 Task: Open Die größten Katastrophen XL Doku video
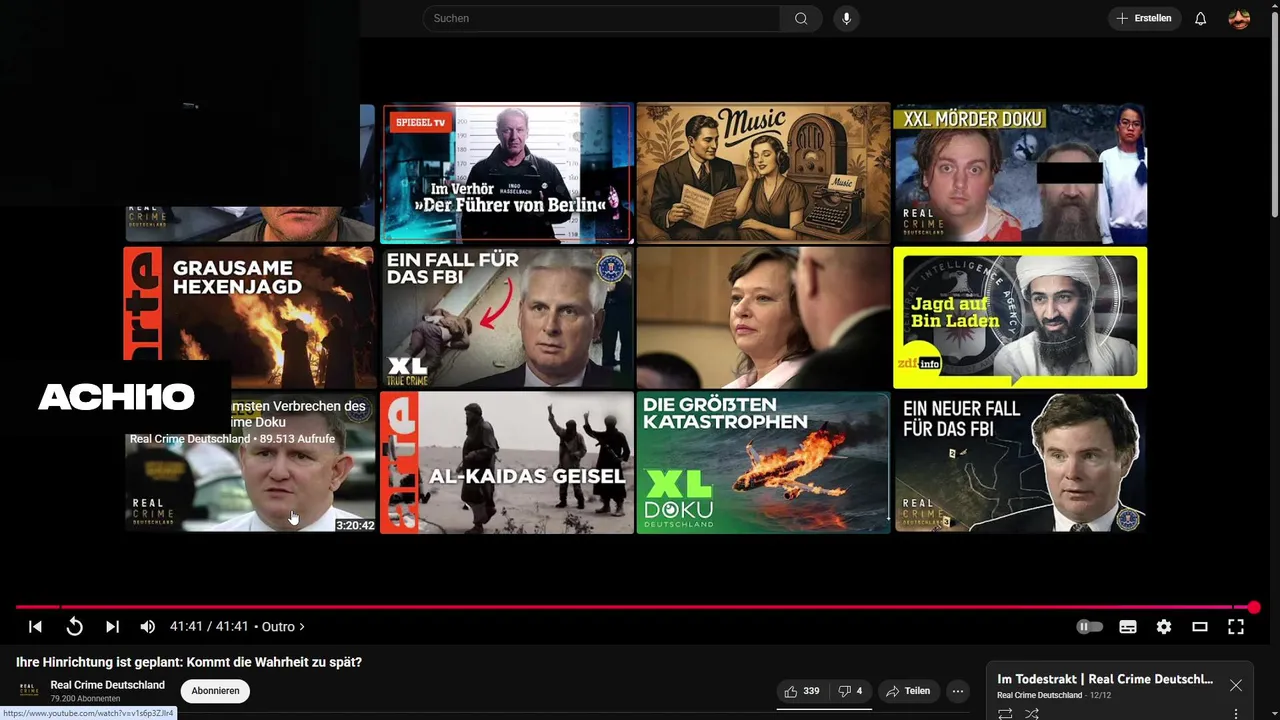click(763, 462)
